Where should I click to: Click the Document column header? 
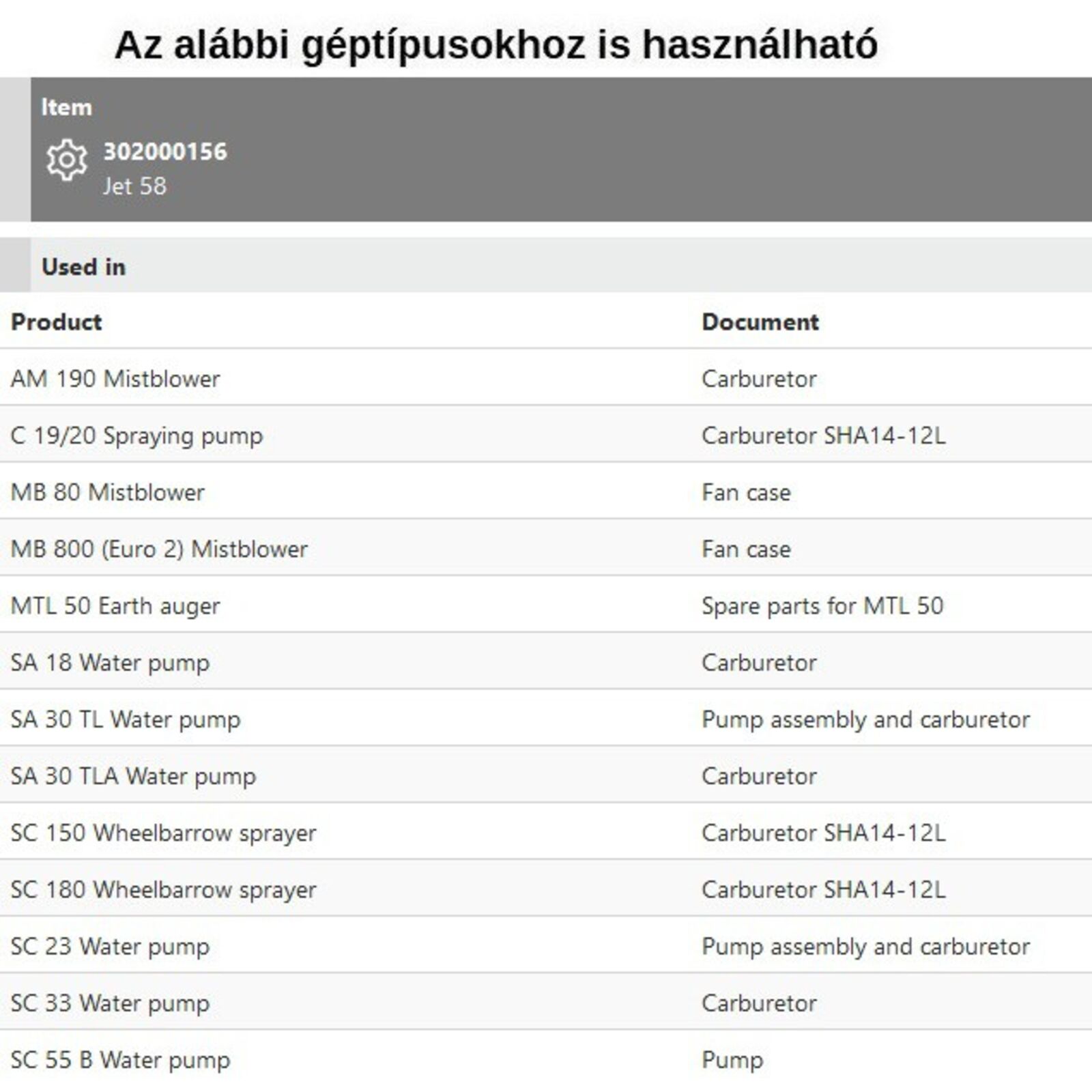coord(760,321)
